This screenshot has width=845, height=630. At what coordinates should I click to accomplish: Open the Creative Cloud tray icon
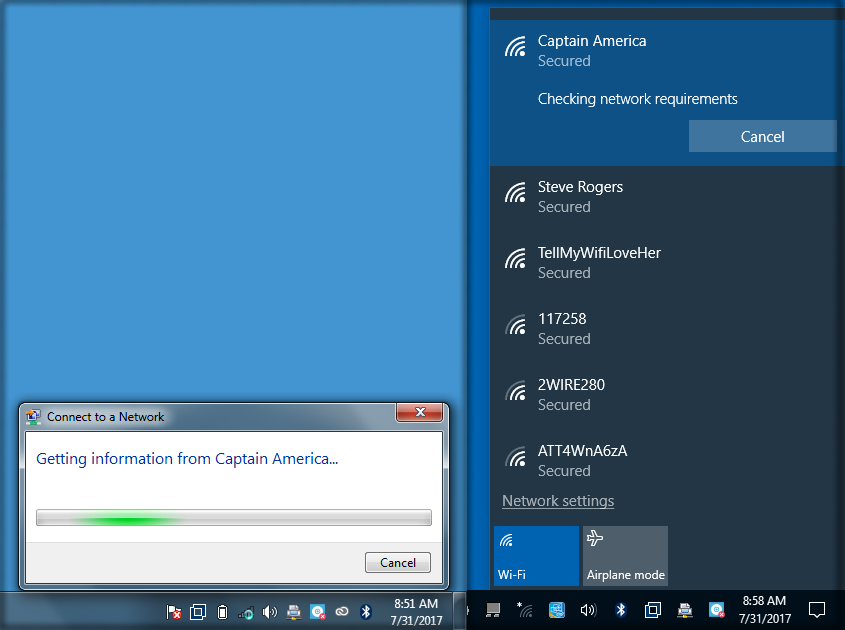pyautogui.click(x=342, y=612)
